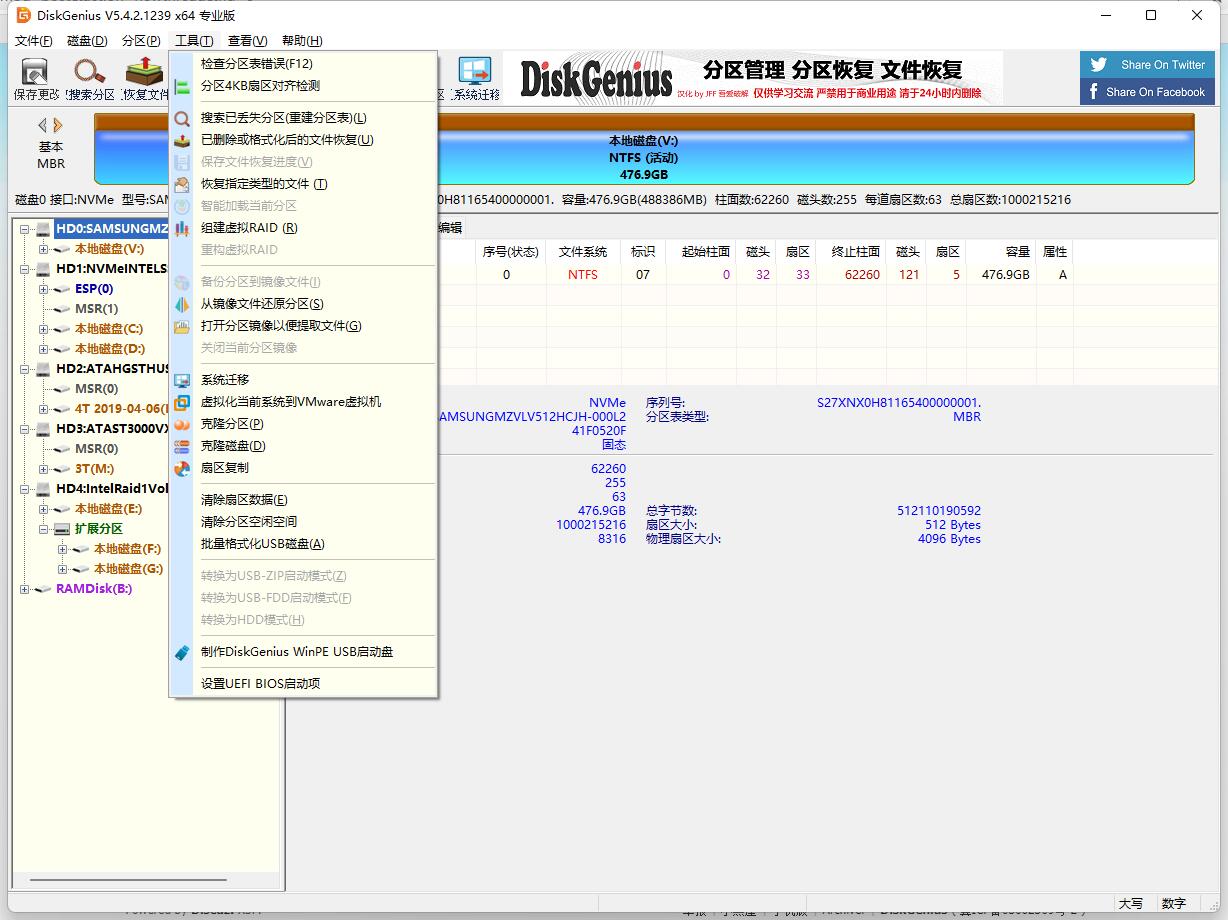Collapse the HD2:ATAHGST disk node
This screenshot has height=920, width=1228.
[25, 369]
